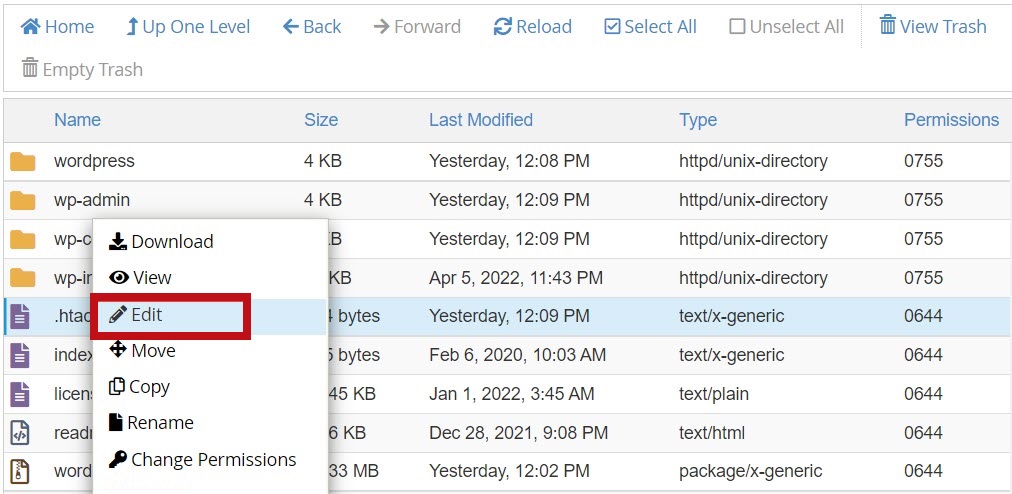Sort by Last Modified column header

480,120
